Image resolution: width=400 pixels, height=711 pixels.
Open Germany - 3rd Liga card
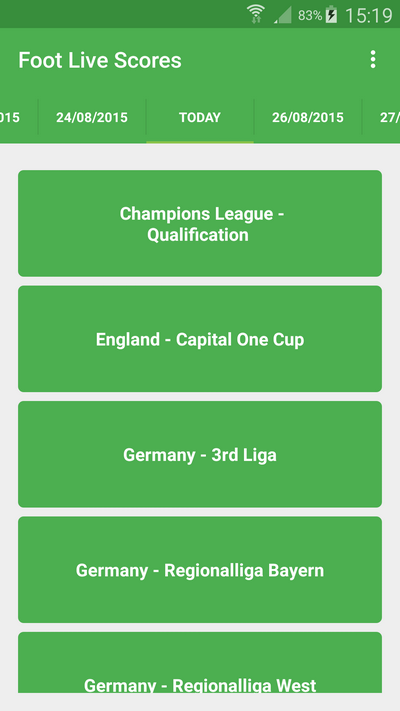point(200,454)
